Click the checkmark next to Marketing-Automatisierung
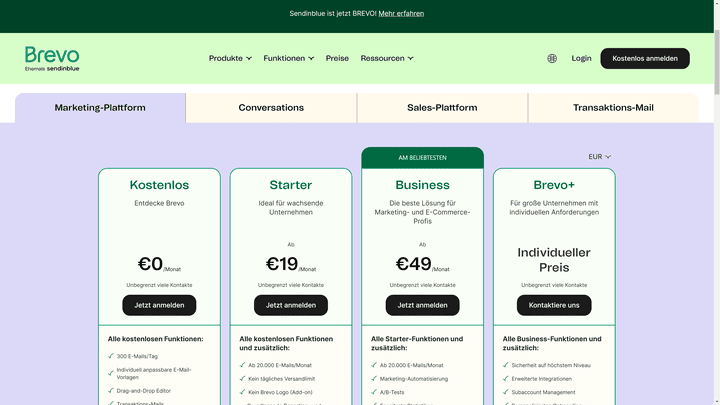This screenshot has width=720, height=405. tap(374, 378)
